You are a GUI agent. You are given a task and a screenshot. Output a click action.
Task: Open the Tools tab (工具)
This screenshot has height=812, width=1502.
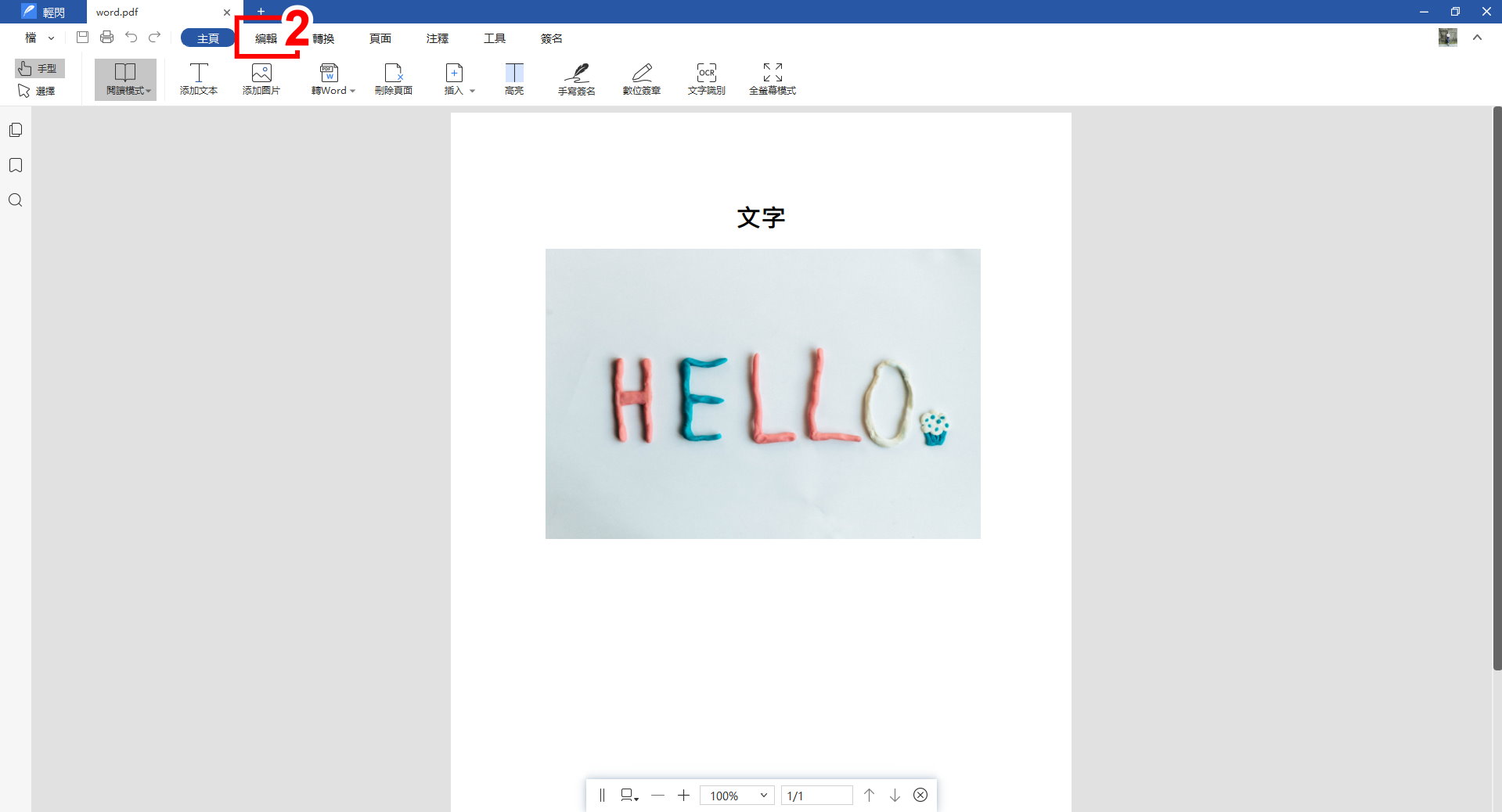click(x=495, y=38)
